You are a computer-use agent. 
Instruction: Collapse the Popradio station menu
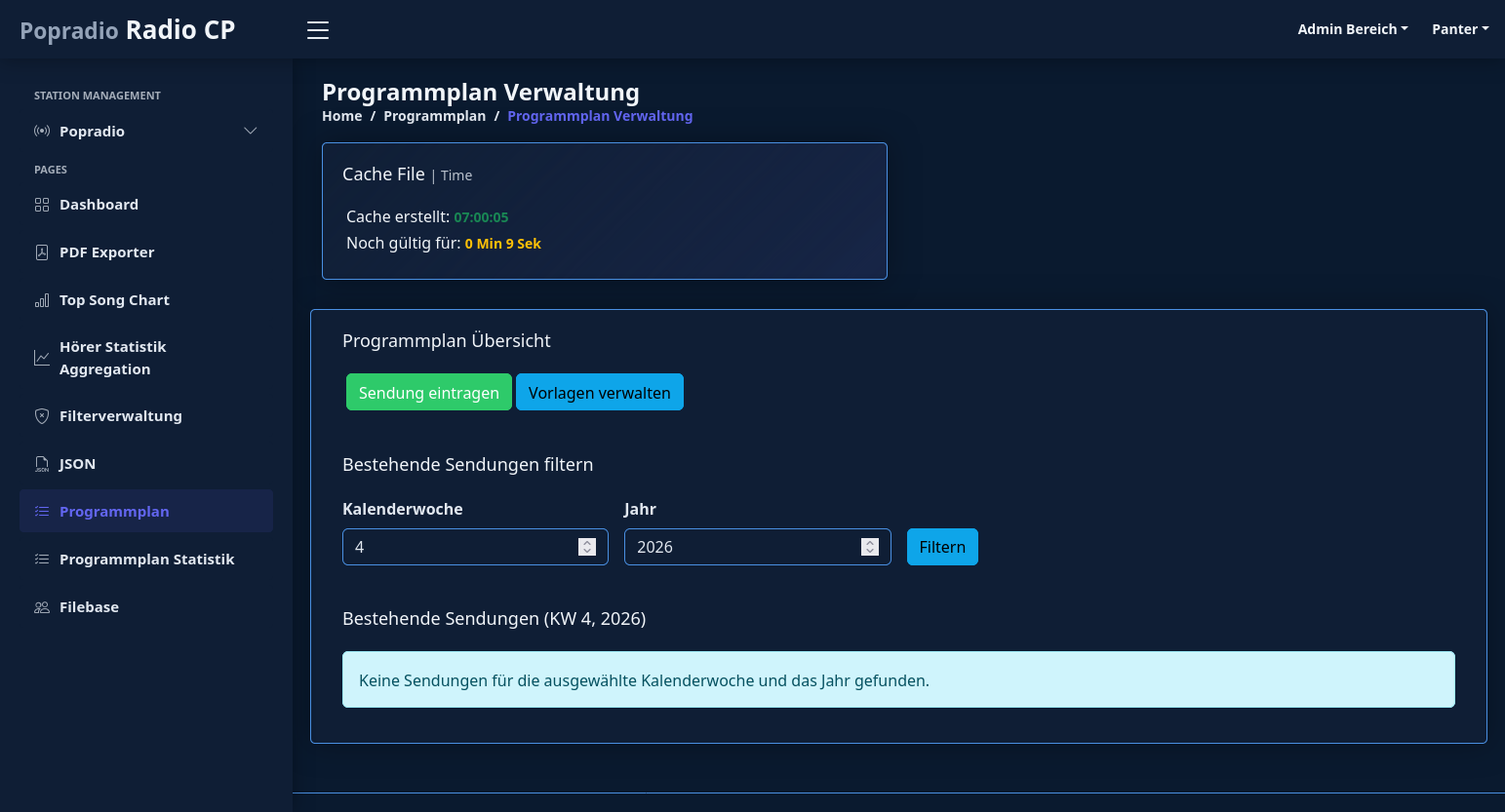250,130
